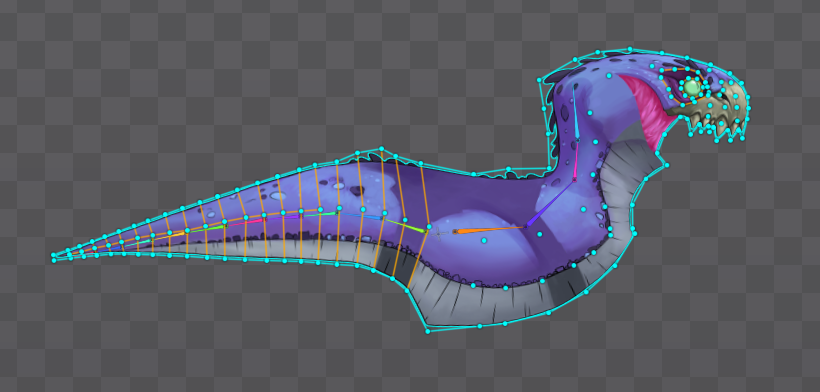This screenshot has height=392, width=820.
Task: Select the cyan vertical bone in the neck
Action: [575, 112]
